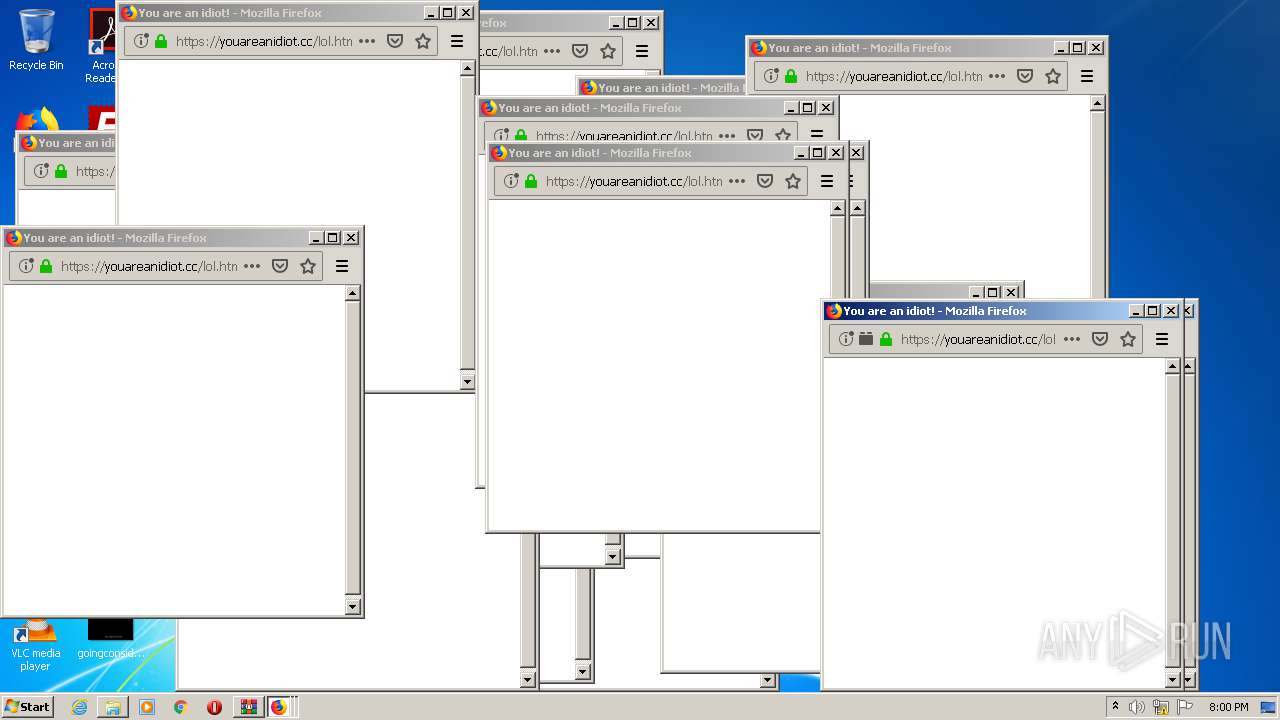Open the hamburger menu in the upper-right window
The height and width of the screenshot is (720, 1280).
pyautogui.click(x=1087, y=76)
